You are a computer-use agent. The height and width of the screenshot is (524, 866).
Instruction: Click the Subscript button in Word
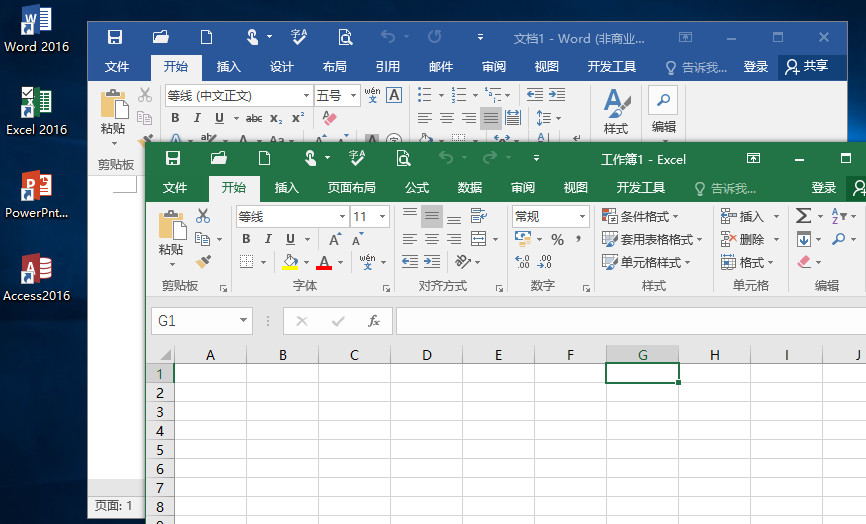click(x=276, y=118)
